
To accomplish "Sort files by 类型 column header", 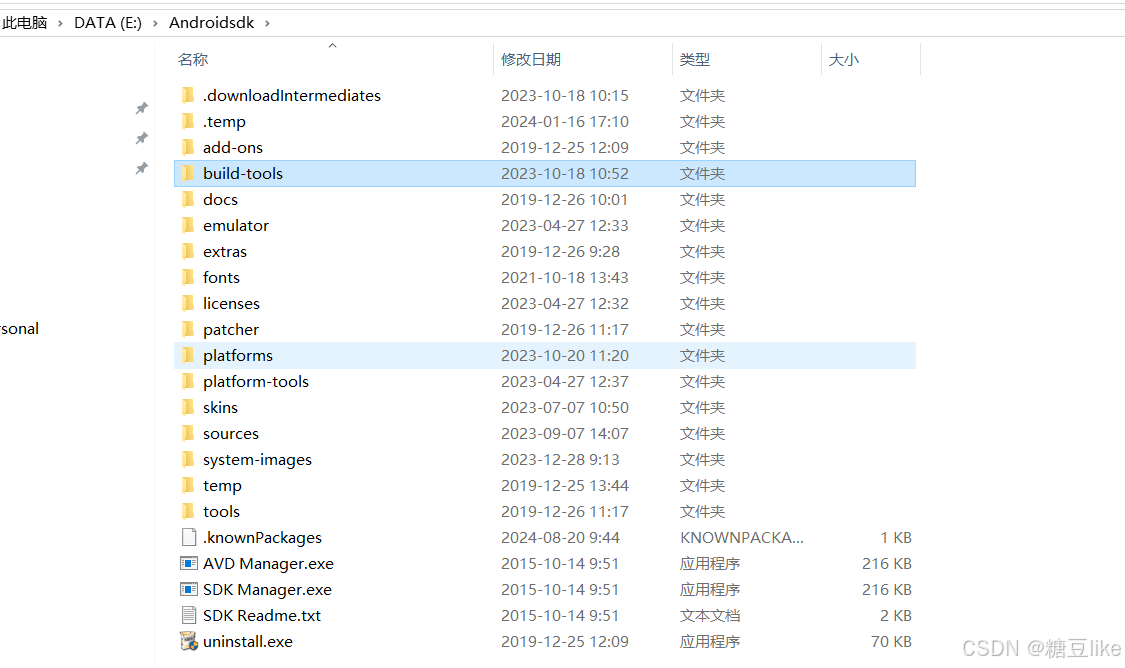I will point(695,60).
